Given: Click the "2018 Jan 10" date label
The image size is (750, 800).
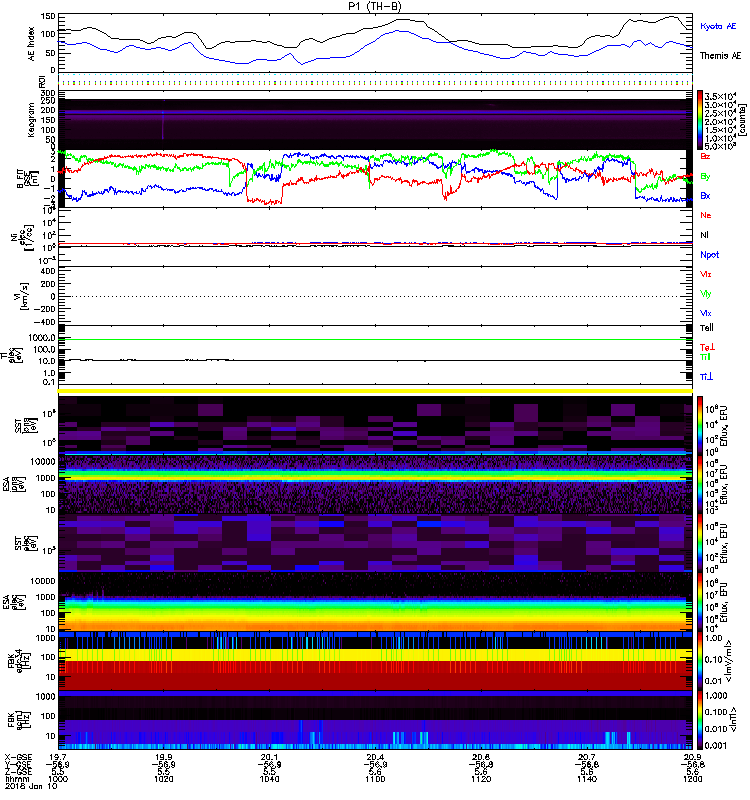Looking at the screenshot, I should pyautogui.click(x=32, y=786).
